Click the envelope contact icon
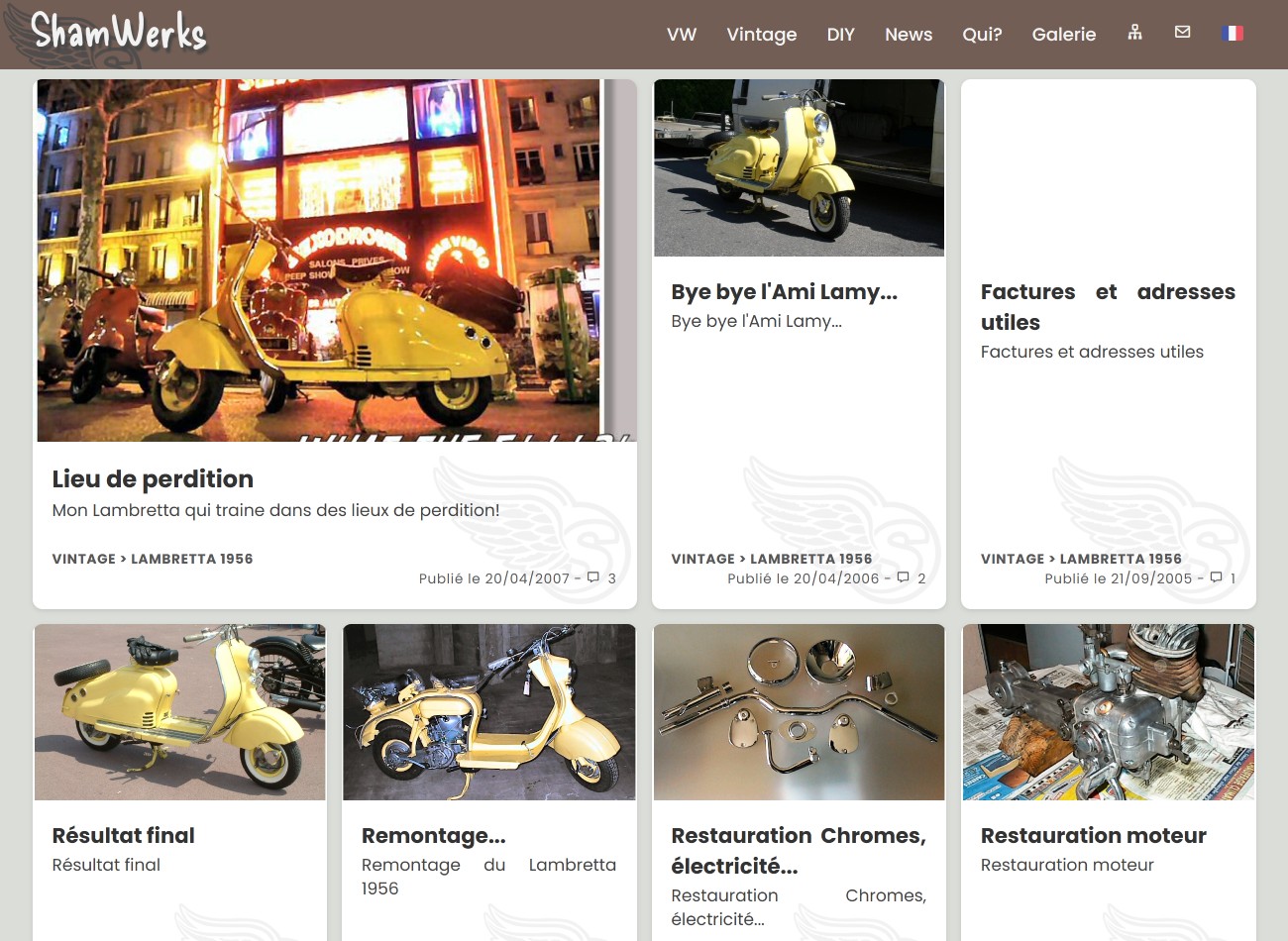This screenshot has height=941, width=1288. point(1182,33)
